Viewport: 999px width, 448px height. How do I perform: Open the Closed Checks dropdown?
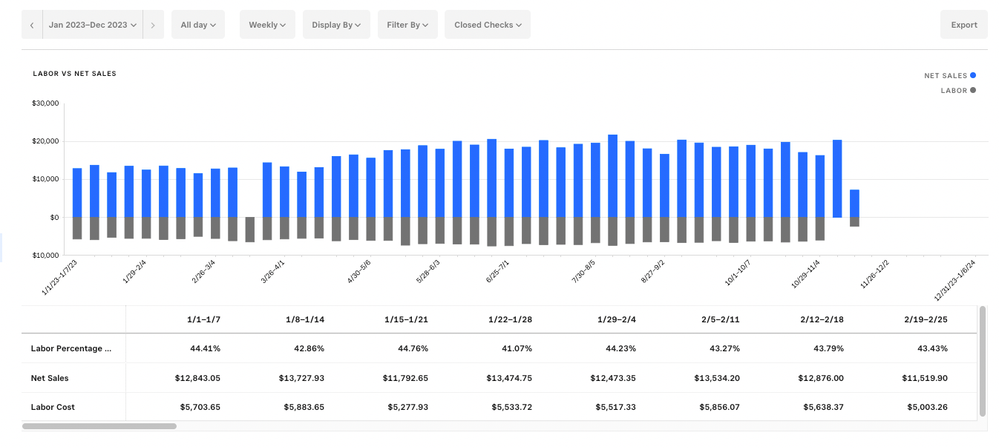(486, 25)
